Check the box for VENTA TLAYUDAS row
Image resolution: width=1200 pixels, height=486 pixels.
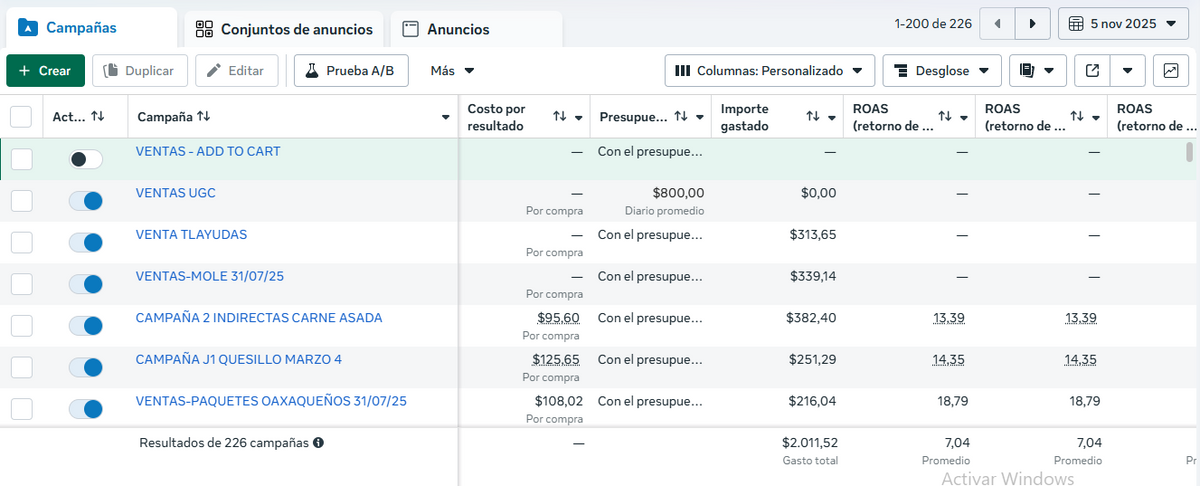[x=21, y=242]
